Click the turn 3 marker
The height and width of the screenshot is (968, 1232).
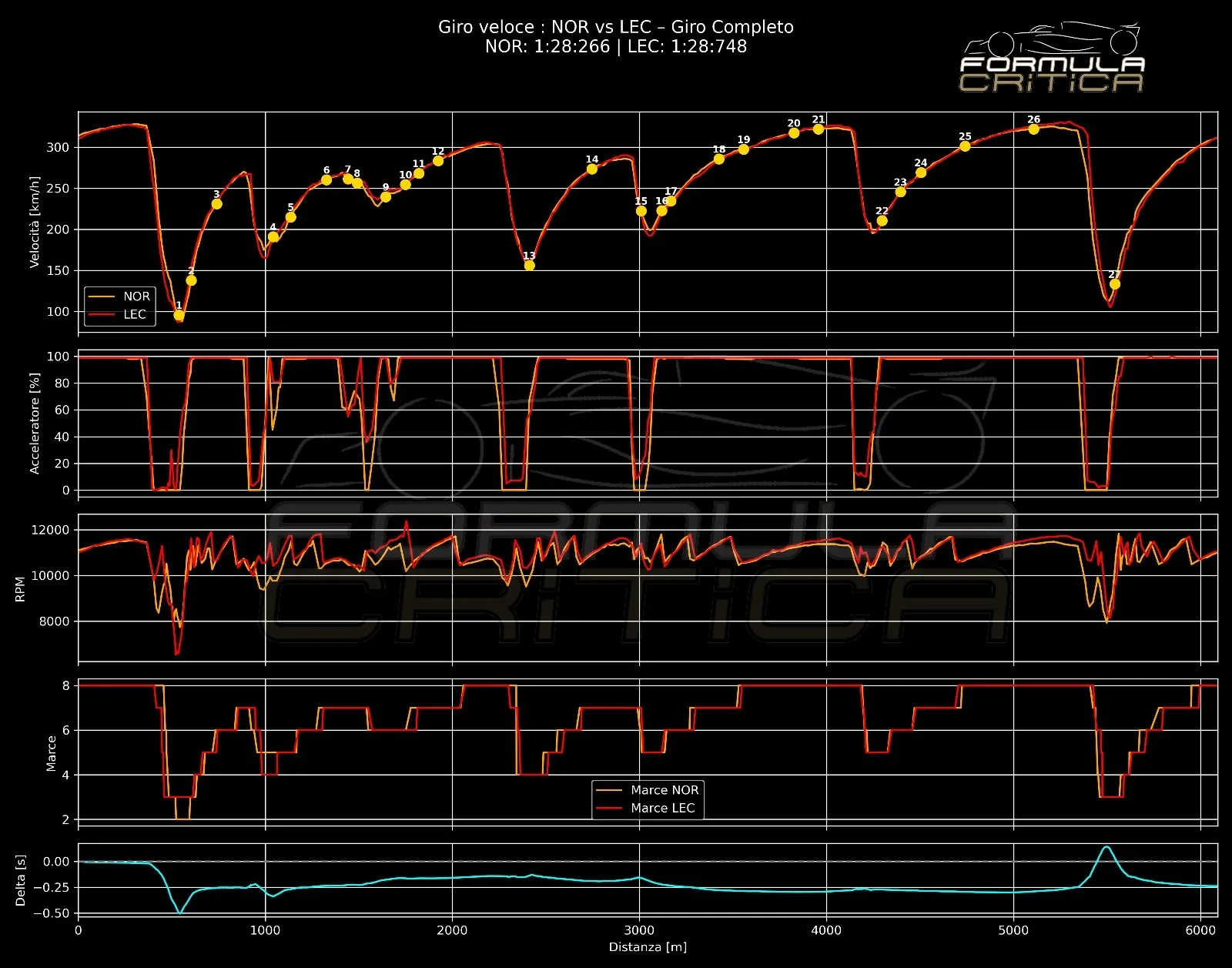[x=216, y=204]
